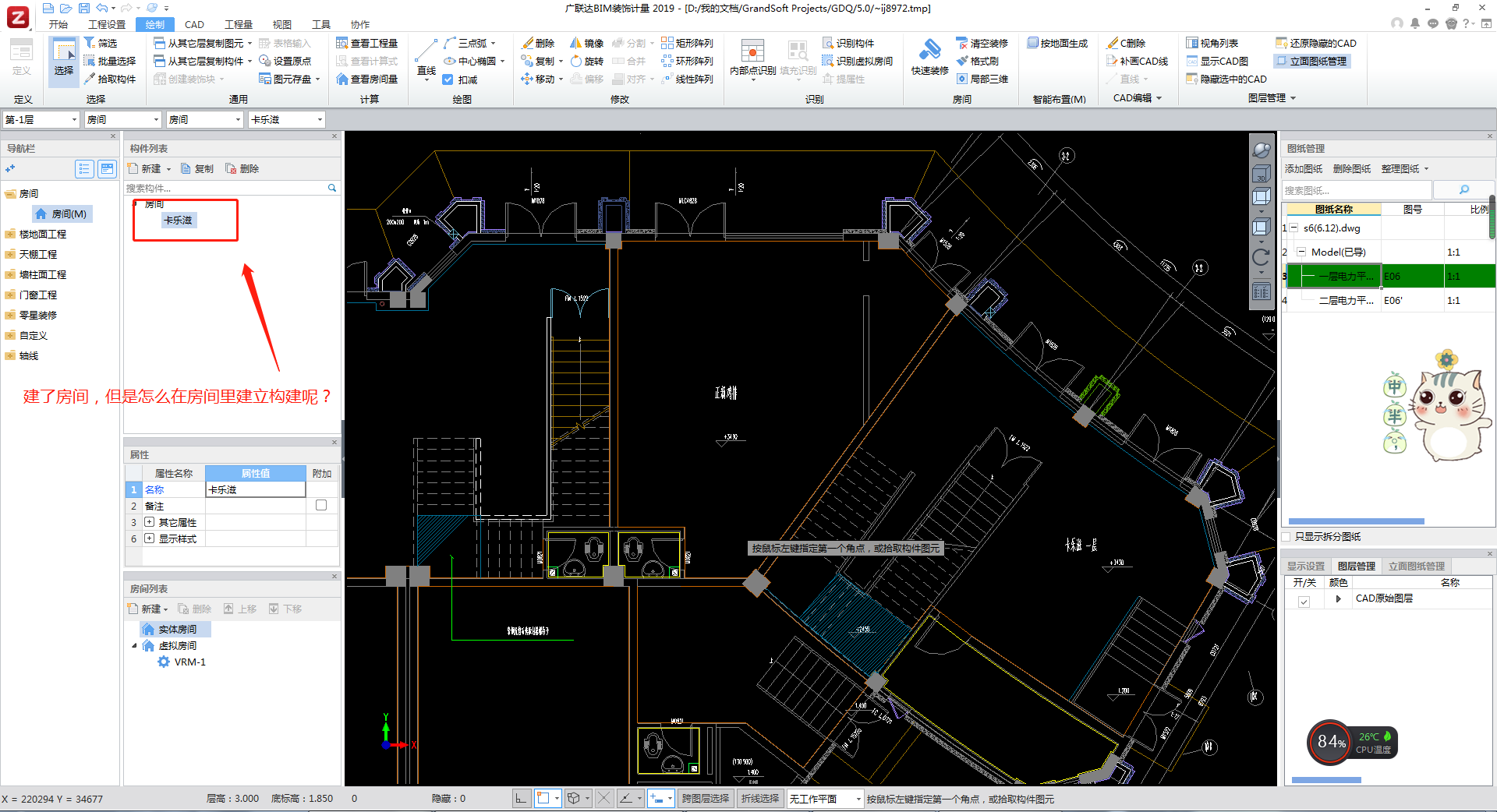Collapse the 虚拟房间 tree node

tap(134, 646)
